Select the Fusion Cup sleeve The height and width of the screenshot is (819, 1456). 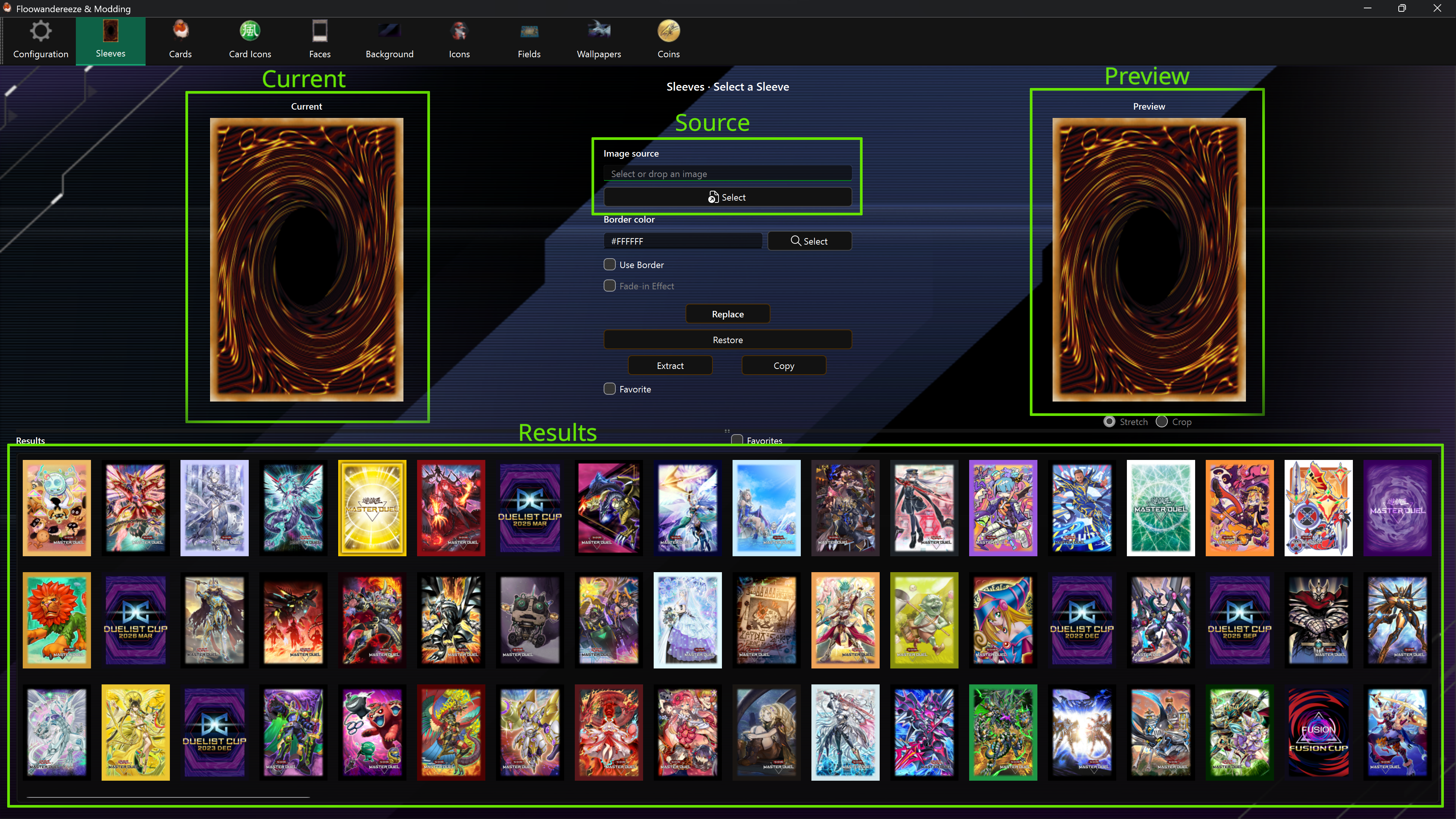[1318, 733]
